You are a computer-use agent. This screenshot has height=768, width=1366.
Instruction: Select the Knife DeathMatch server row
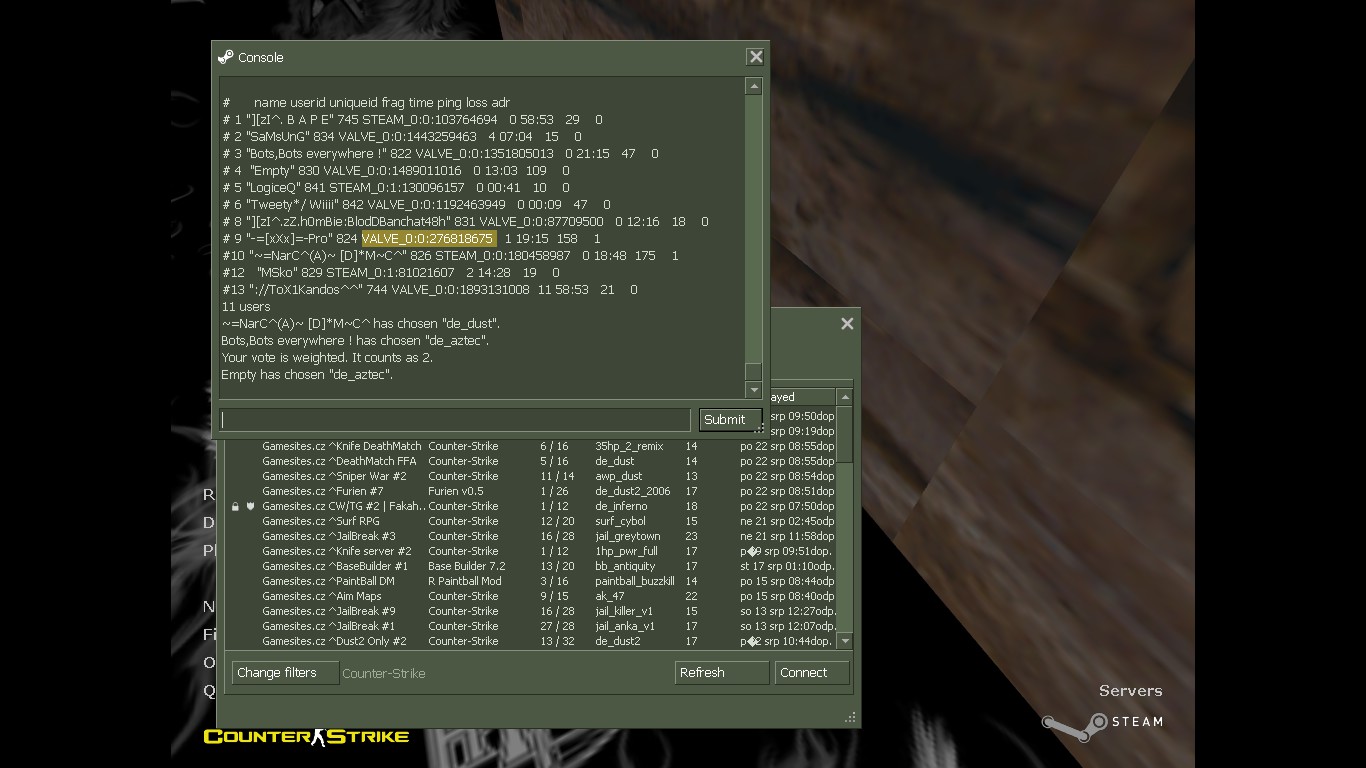click(x=530, y=446)
